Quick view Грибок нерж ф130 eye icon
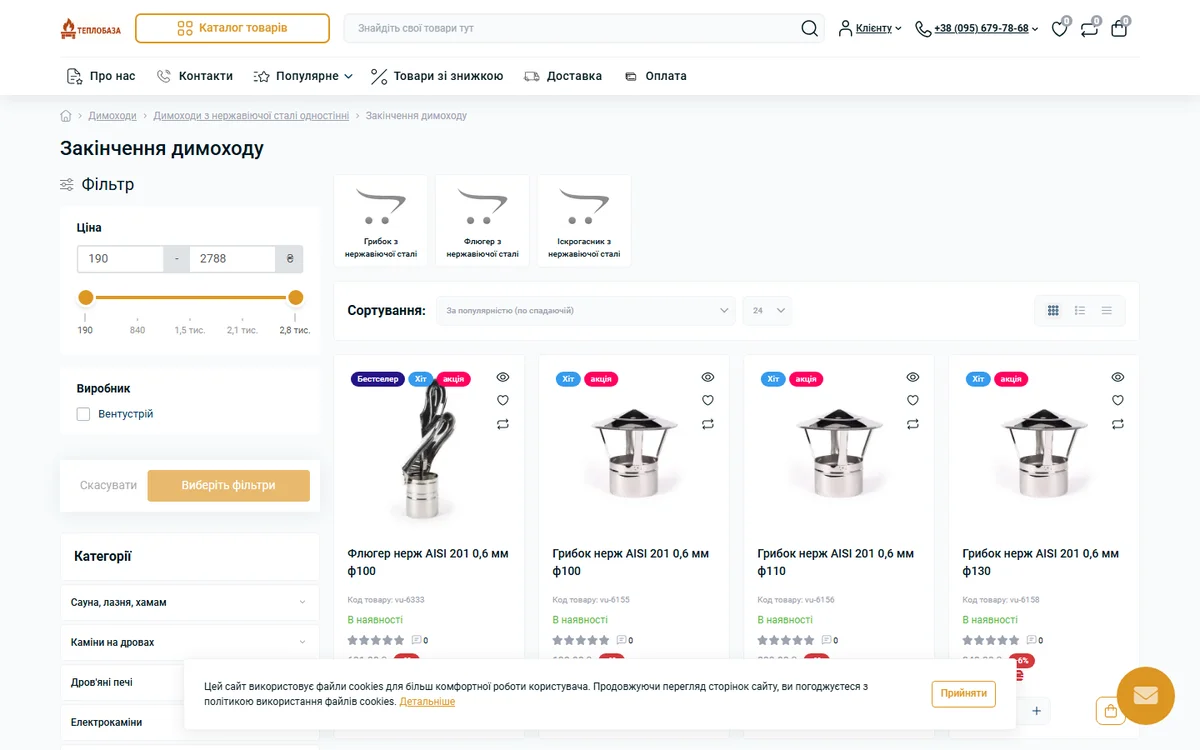Screen dimensions: 1200x750 pyautogui.click(x=1118, y=377)
